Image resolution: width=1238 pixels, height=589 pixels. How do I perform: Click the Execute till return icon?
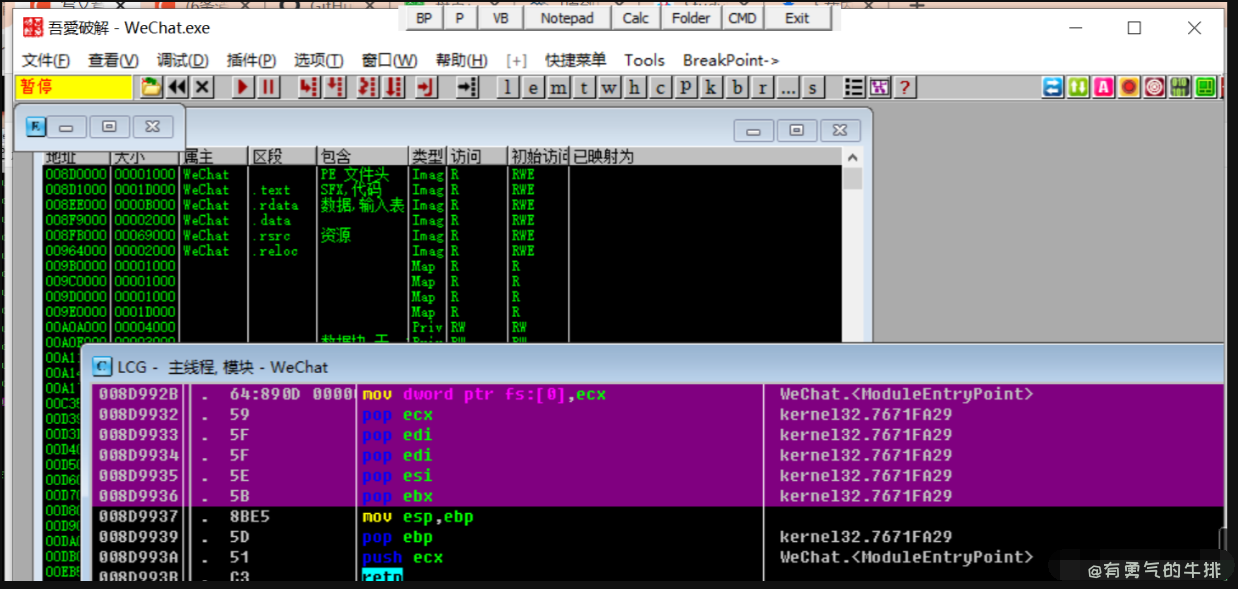pos(427,87)
